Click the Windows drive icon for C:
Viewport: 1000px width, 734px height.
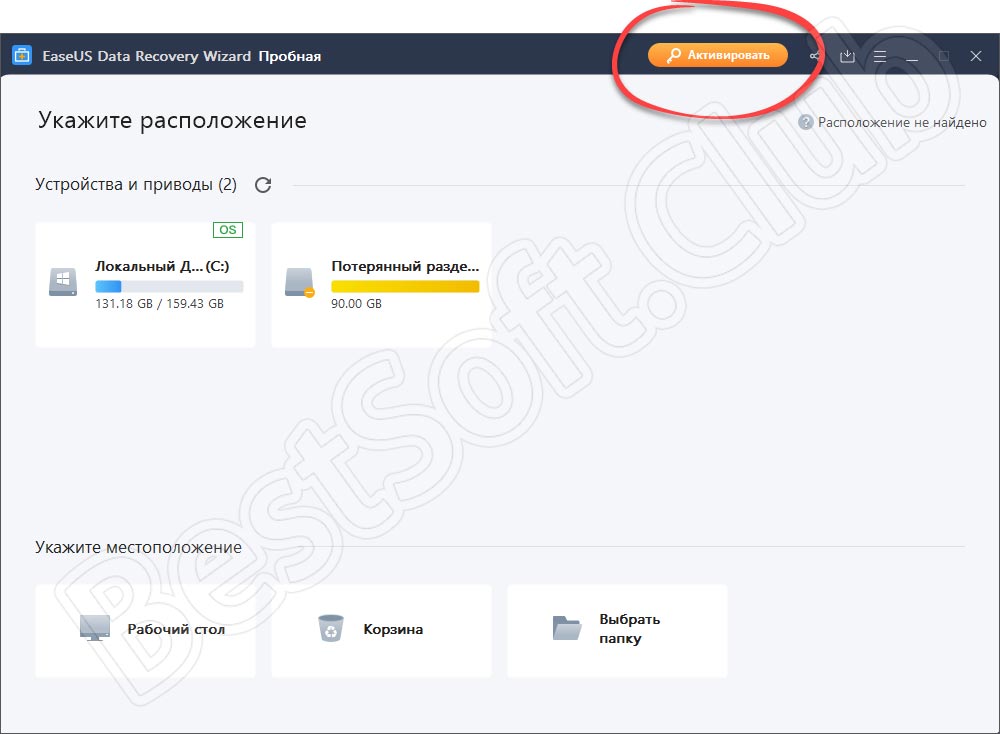click(x=62, y=282)
